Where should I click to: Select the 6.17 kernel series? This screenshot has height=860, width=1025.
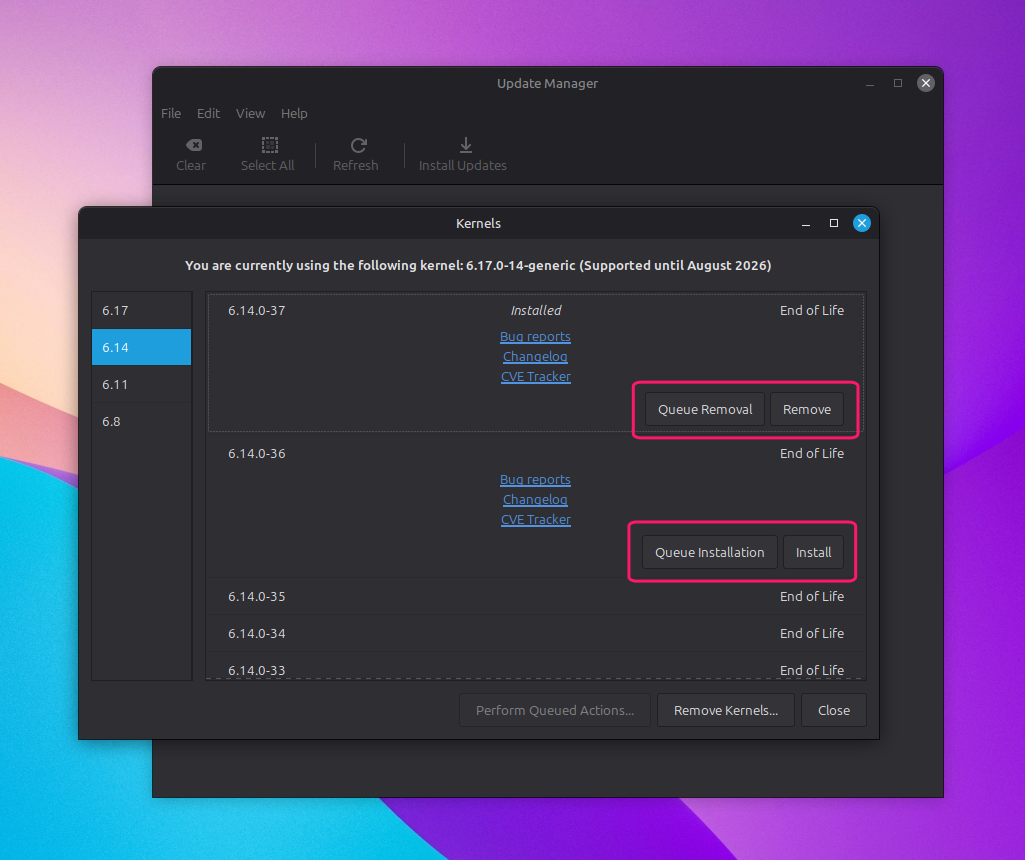pyautogui.click(x=141, y=310)
